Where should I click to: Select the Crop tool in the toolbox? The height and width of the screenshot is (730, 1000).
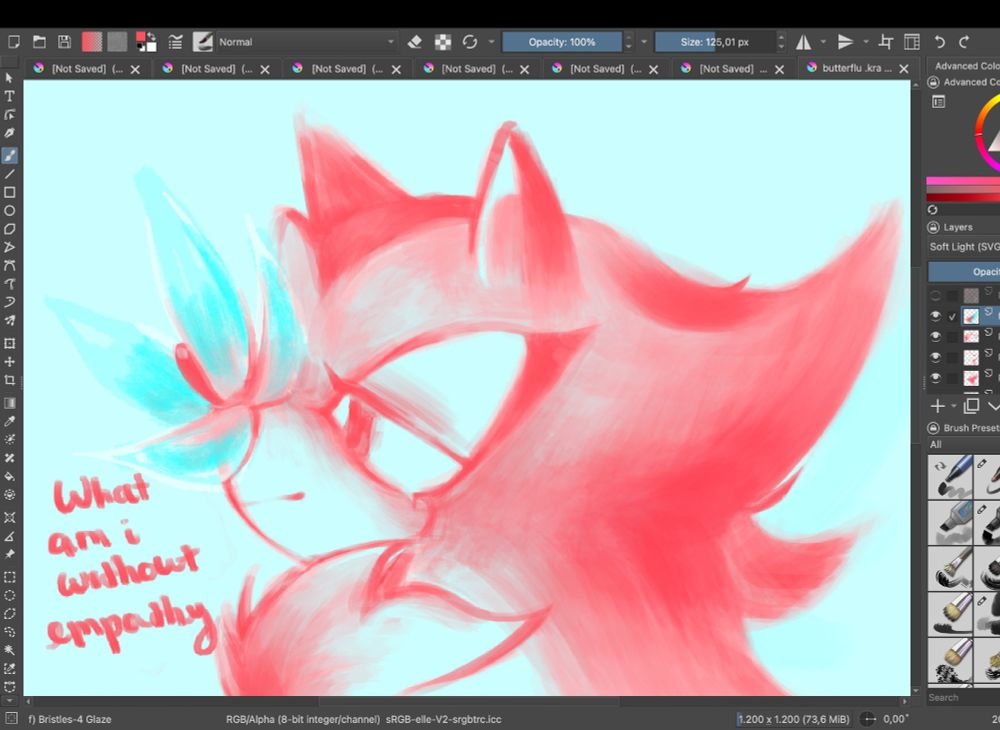pyautogui.click(x=10, y=380)
